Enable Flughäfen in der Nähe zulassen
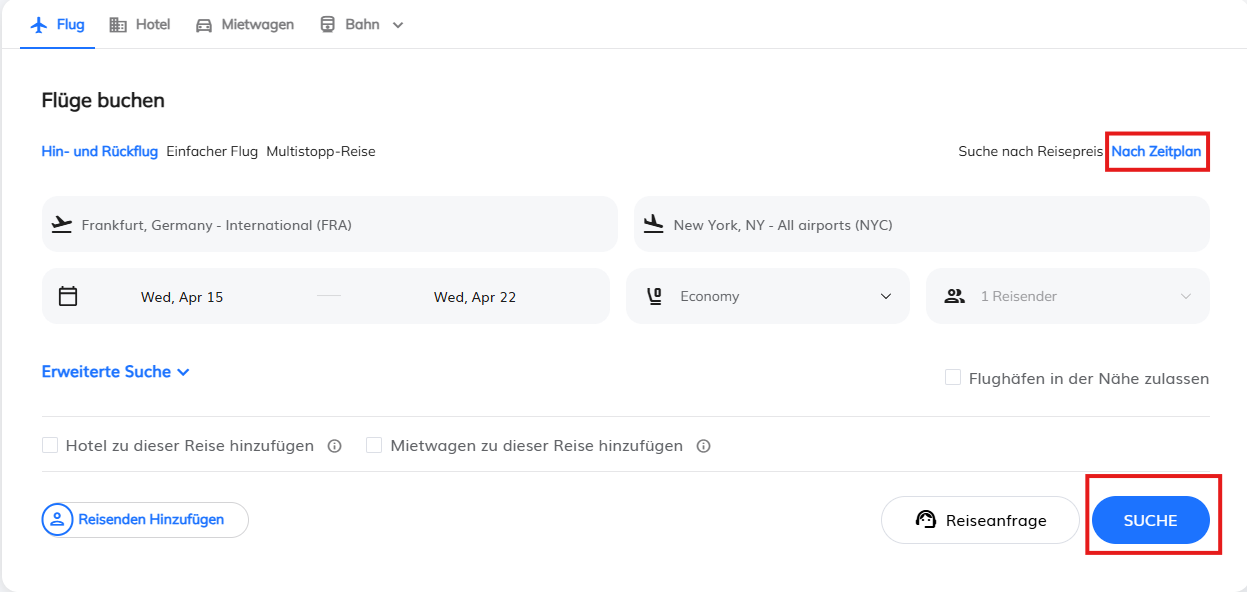Image resolution: width=1247 pixels, height=592 pixels. [953, 378]
